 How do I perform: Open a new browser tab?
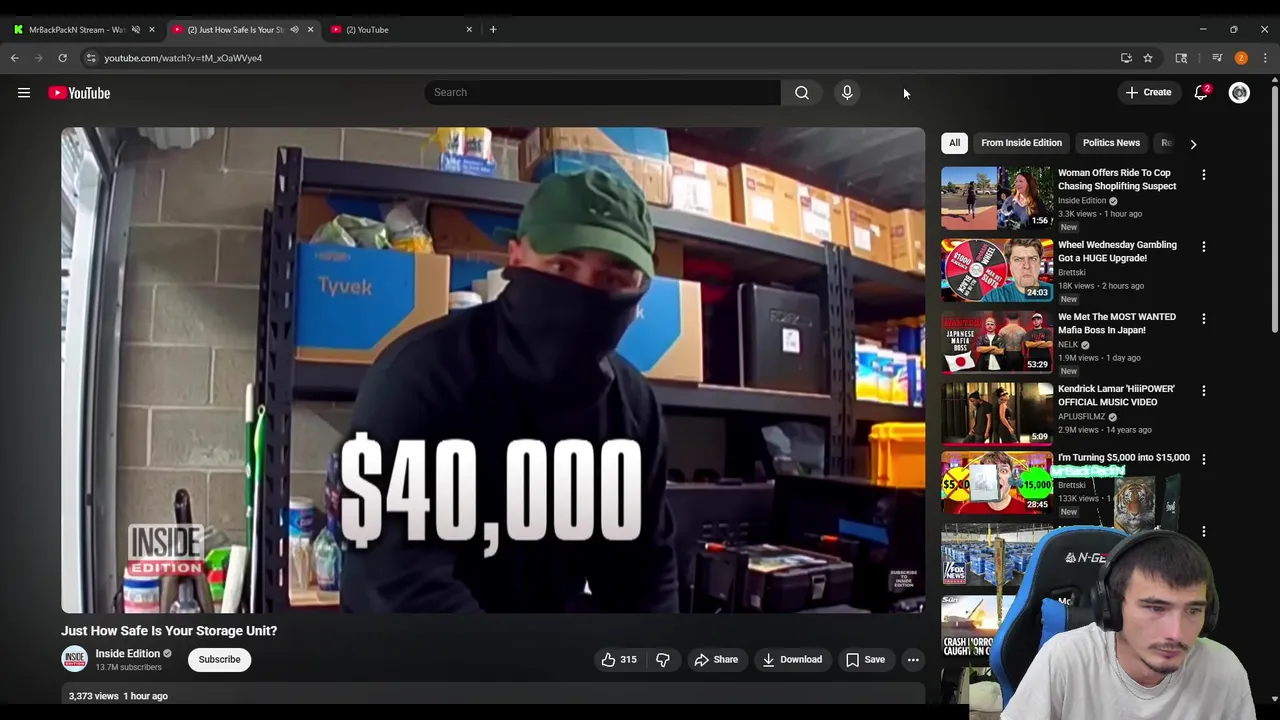coord(493,29)
